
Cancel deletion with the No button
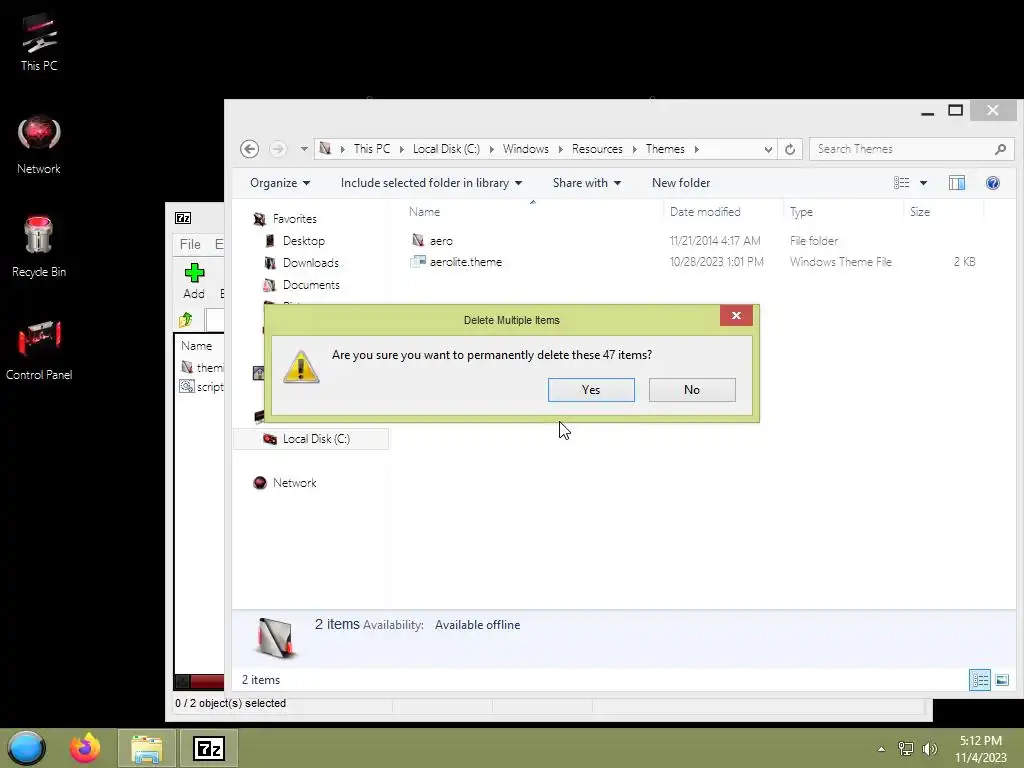pos(692,390)
